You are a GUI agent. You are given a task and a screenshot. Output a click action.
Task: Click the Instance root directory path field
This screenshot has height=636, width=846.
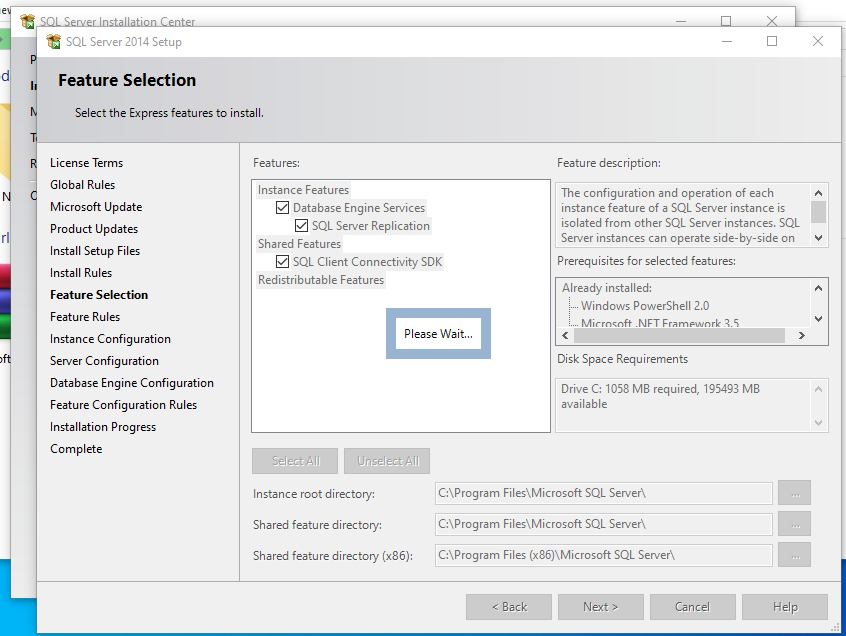click(x=603, y=493)
